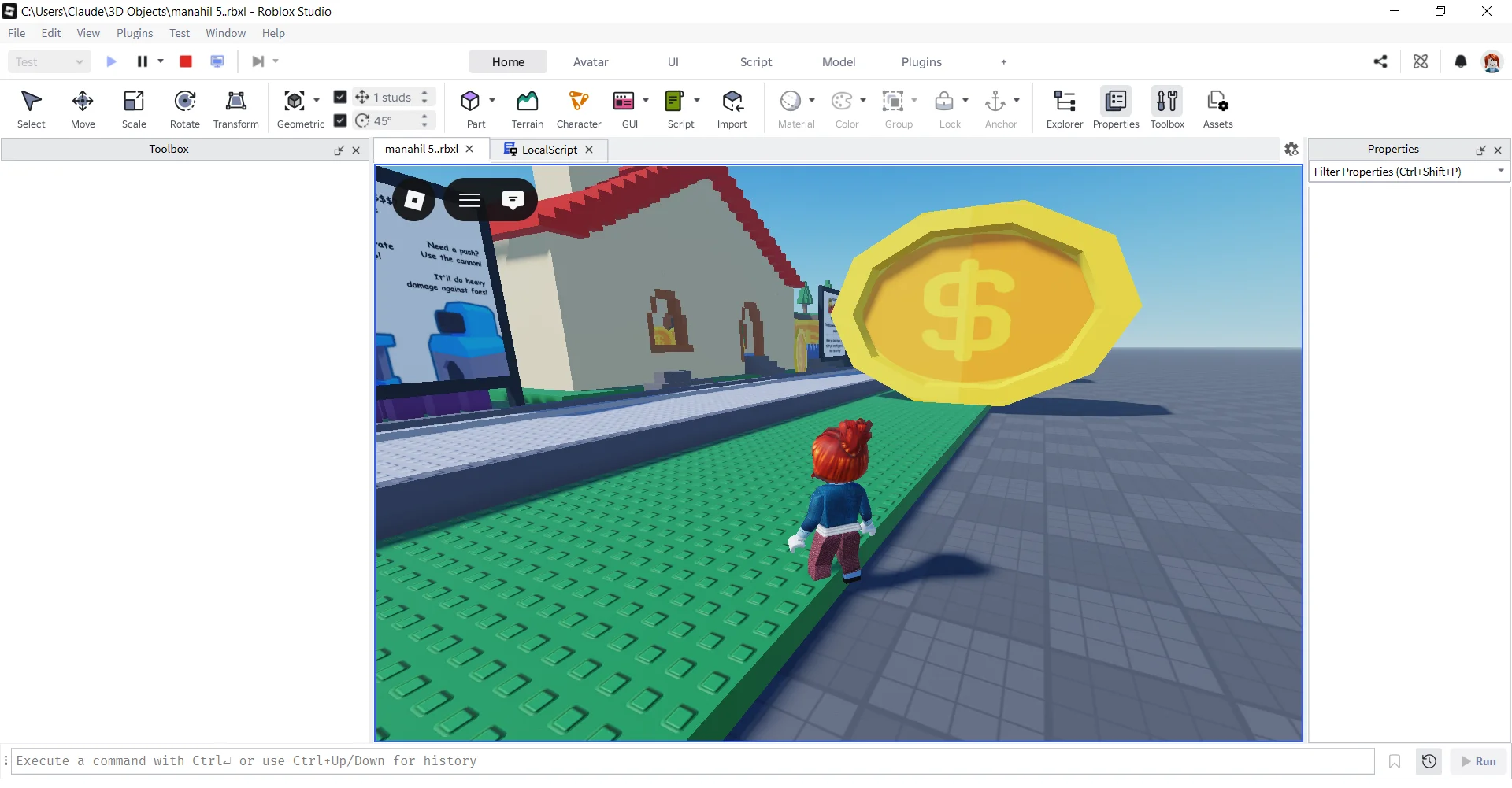Expand the Script dropdown arrow
Viewport: 1512px width, 788px height.
pos(697,101)
